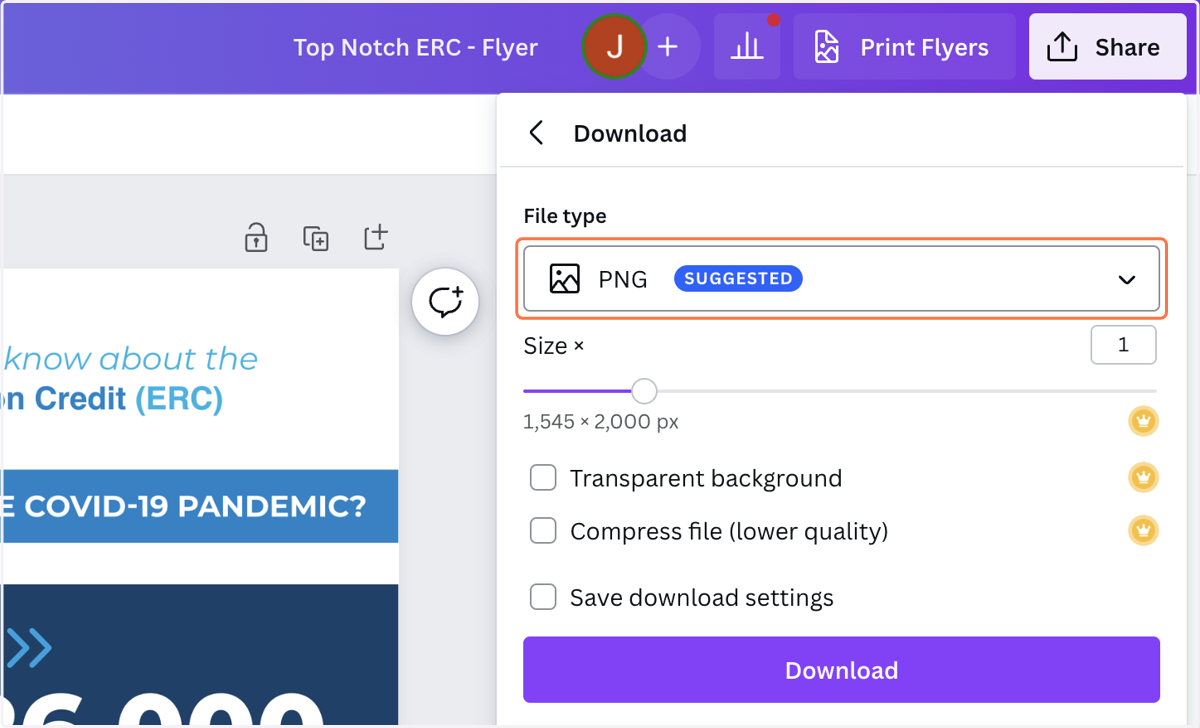1200x728 pixels.
Task: Tick Save download settings checkbox
Action: click(543, 598)
